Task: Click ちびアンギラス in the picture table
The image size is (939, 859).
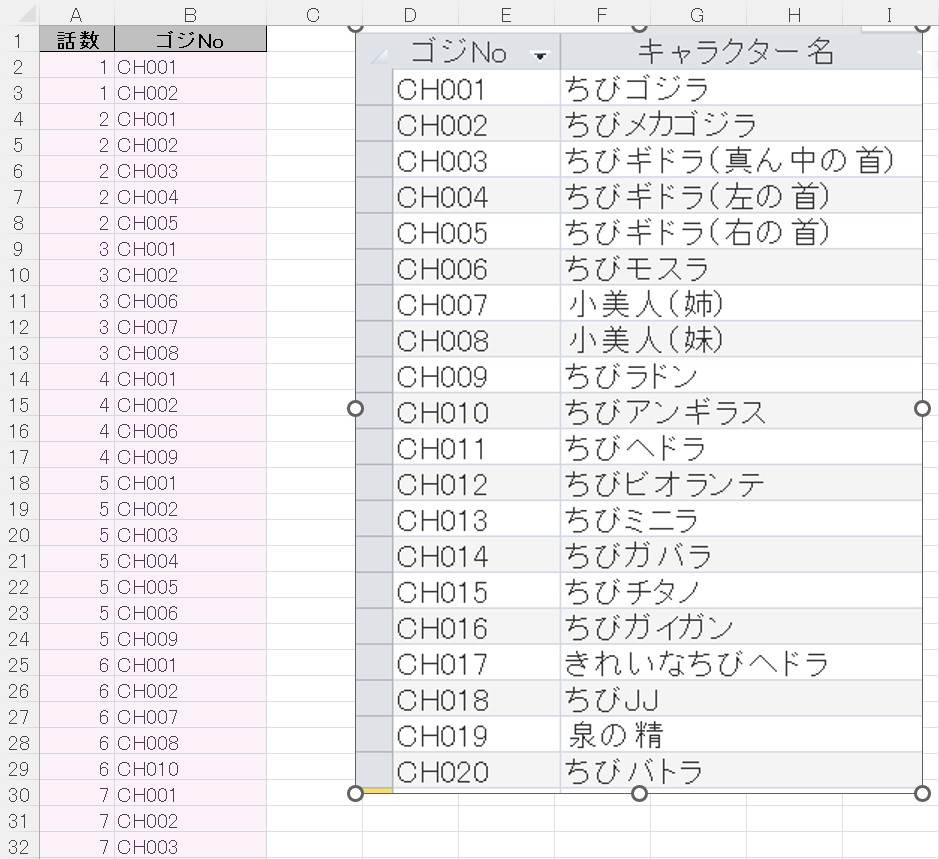Action: coord(665,412)
